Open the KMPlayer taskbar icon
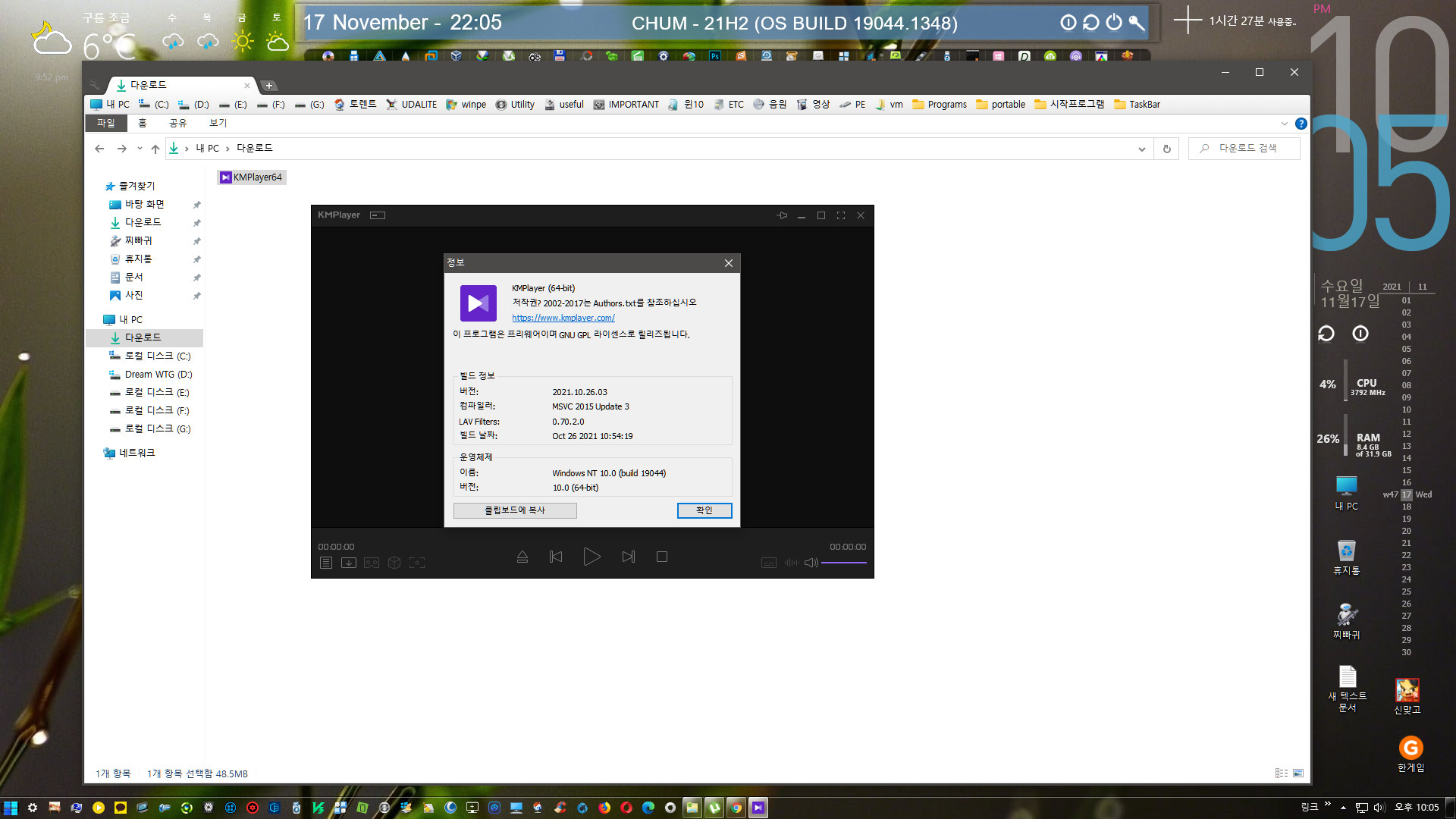The height and width of the screenshot is (819, 1456). tap(758, 808)
